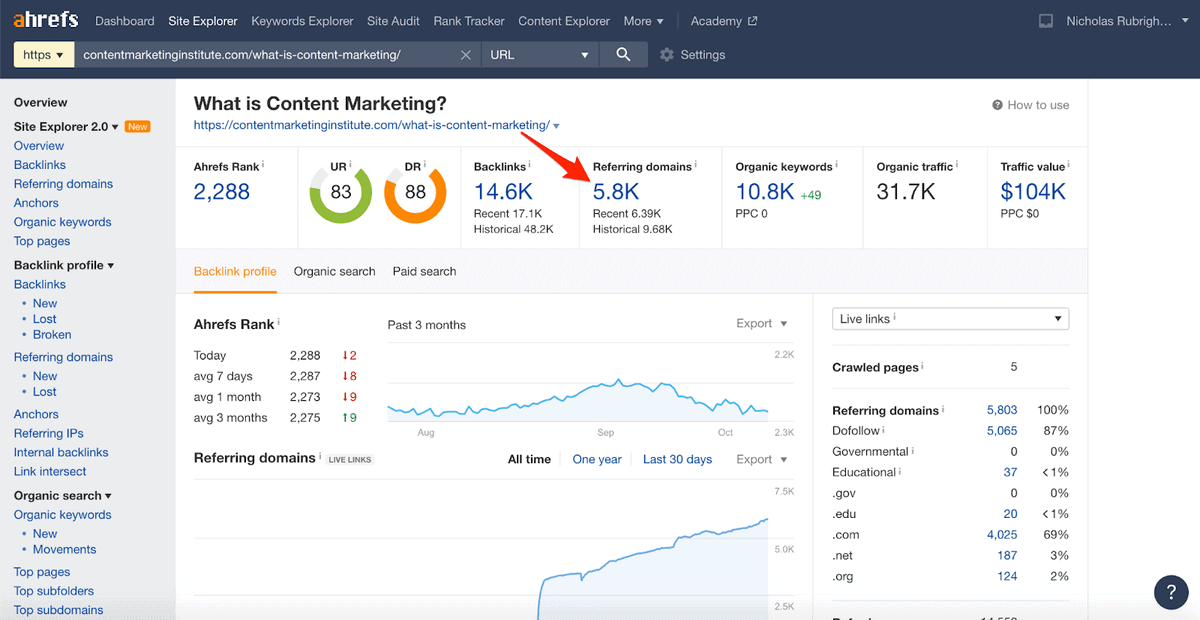Click the 4,025 .com domains count

pos(1002,535)
